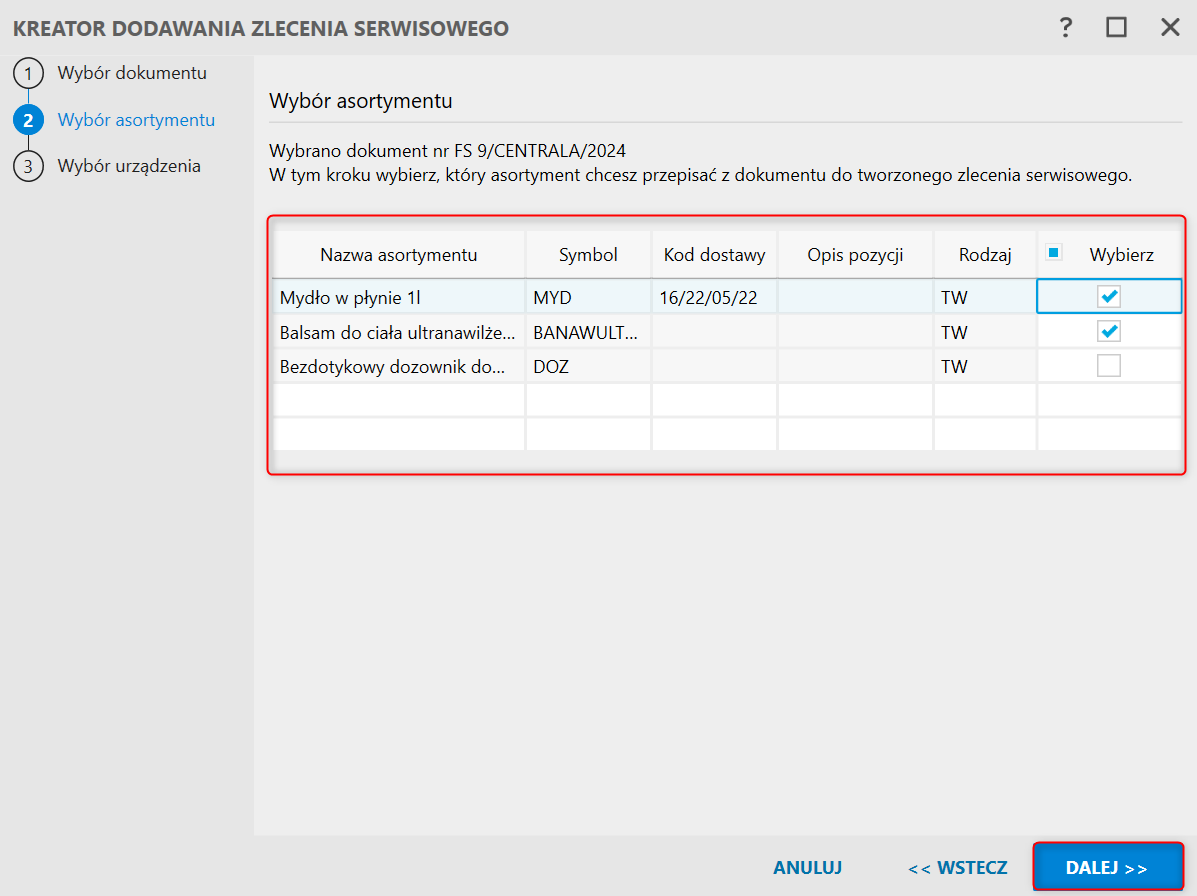Uncheck Mydło w płynie 1l checkbox
Viewport: 1197px width, 896px height.
coord(1108,296)
